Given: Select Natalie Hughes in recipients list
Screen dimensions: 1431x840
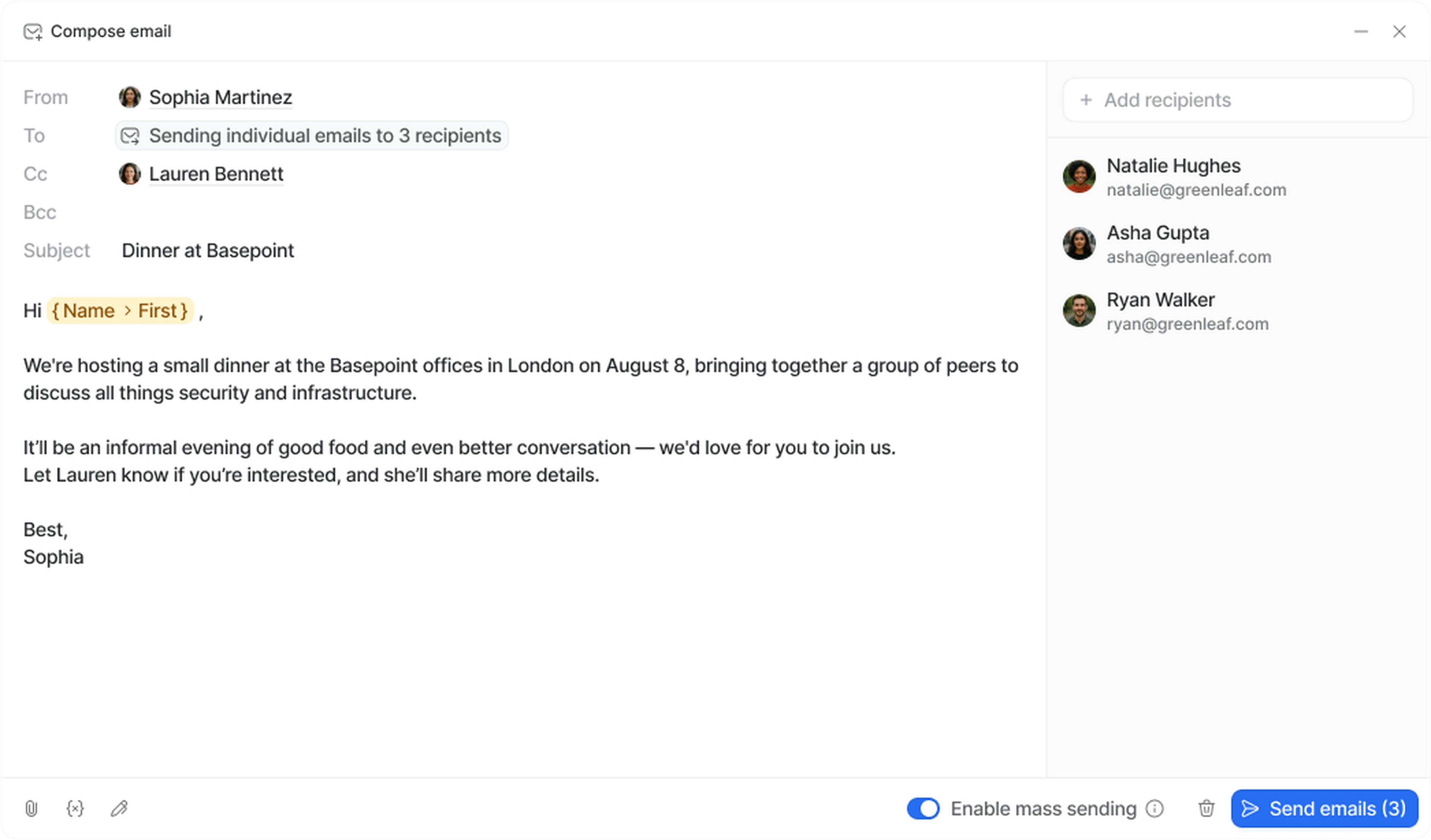Looking at the screenshot, I should point(1173,166).
